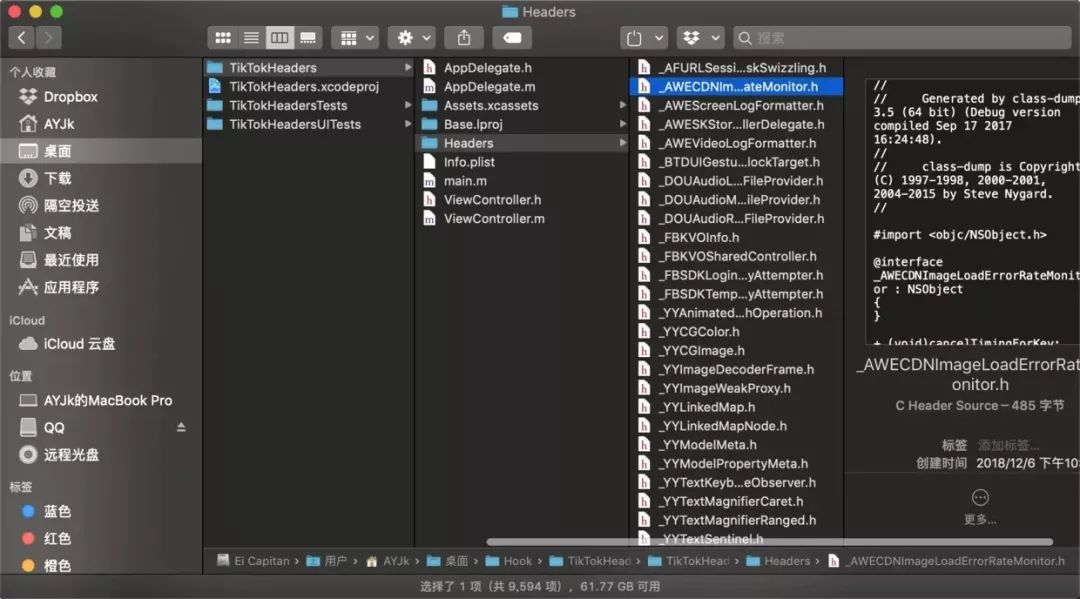The height and width of the screenshot is (599, 1080).
Task: Open Dropbox in the sidebar
Action: [x=70, y=97]
